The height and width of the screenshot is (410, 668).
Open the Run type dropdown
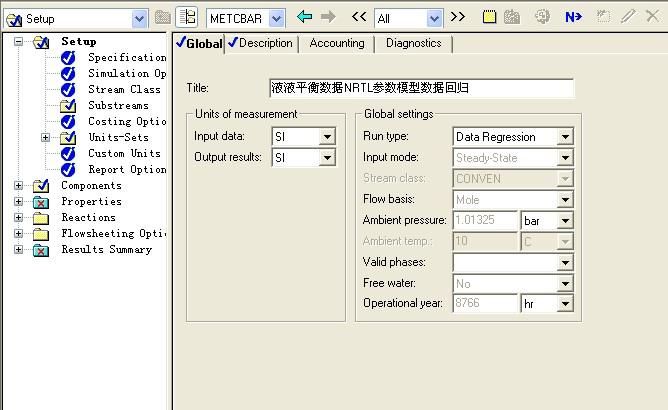pos(565,137)
